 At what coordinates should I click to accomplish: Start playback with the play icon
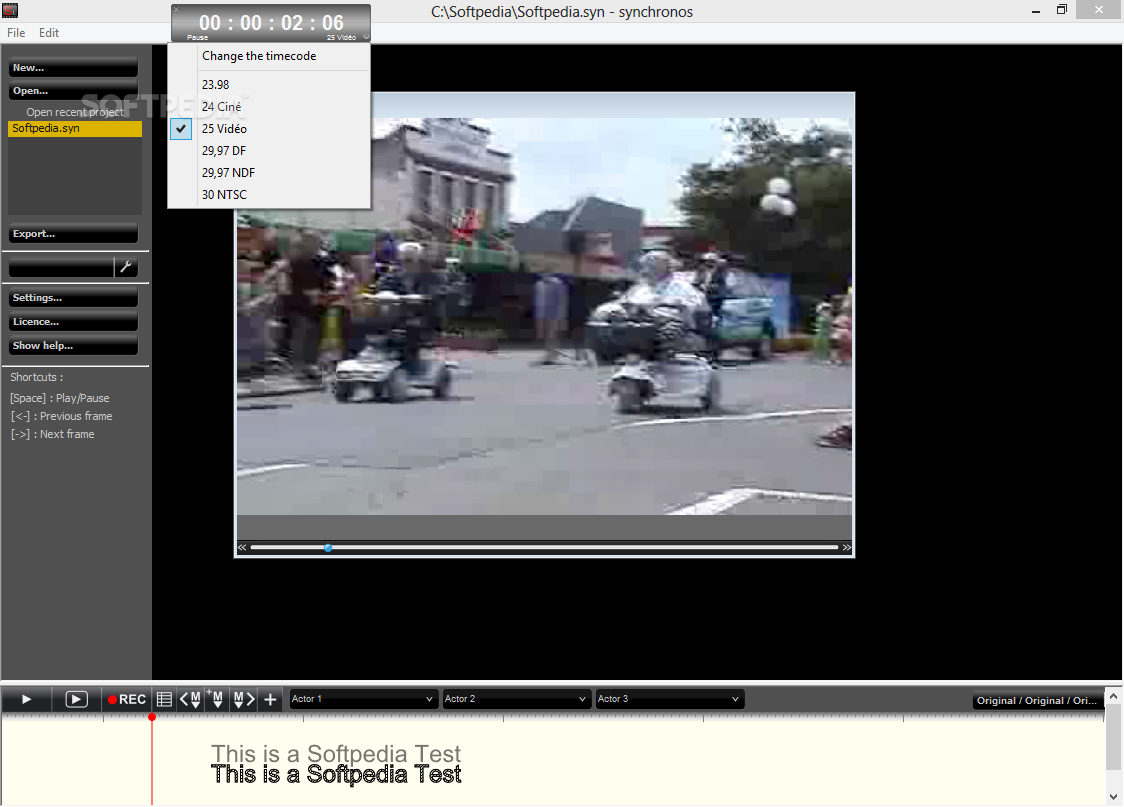click(x=27, y=699)
